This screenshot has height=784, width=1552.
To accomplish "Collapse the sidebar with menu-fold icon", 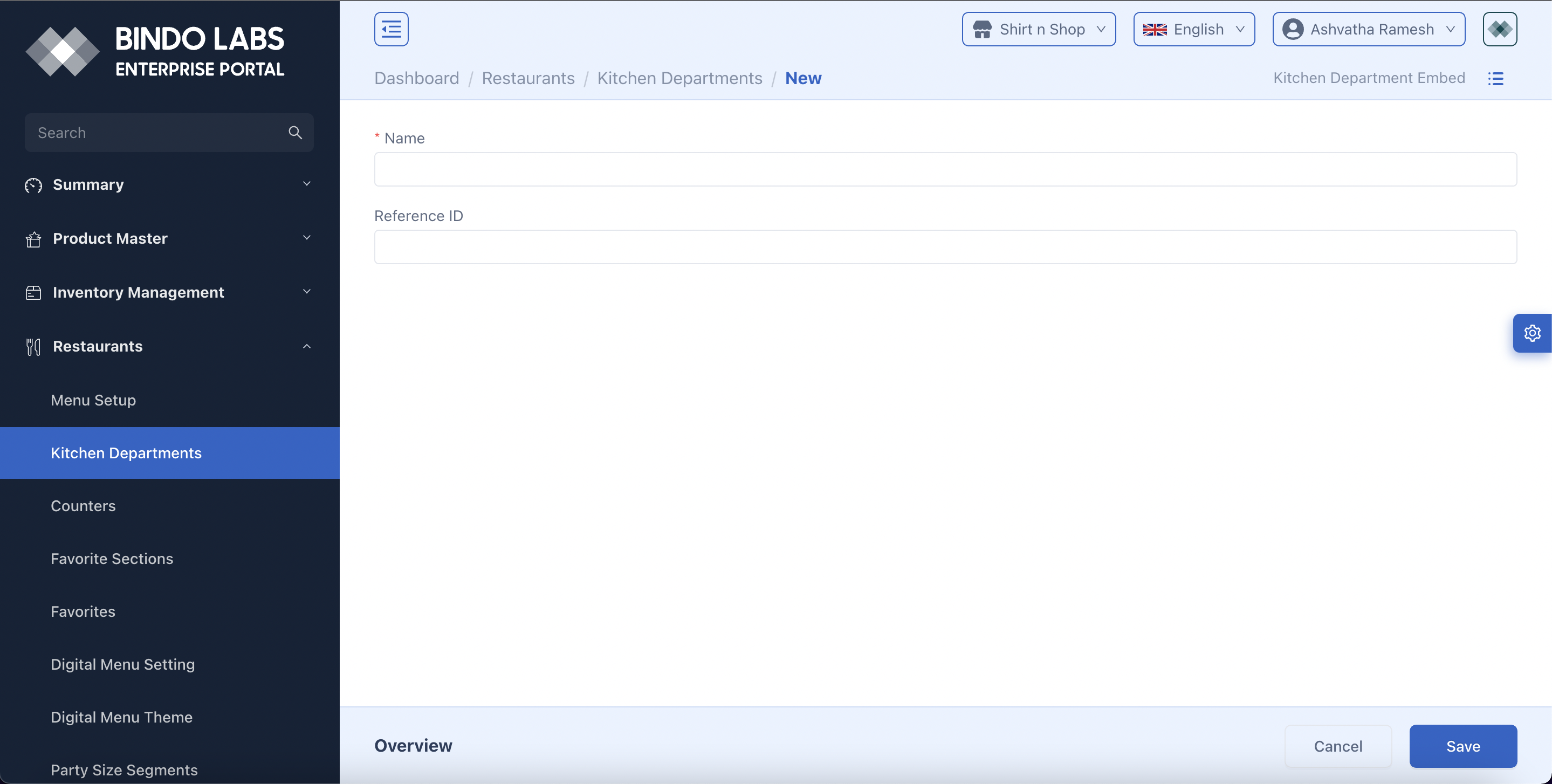I will 391,29.
